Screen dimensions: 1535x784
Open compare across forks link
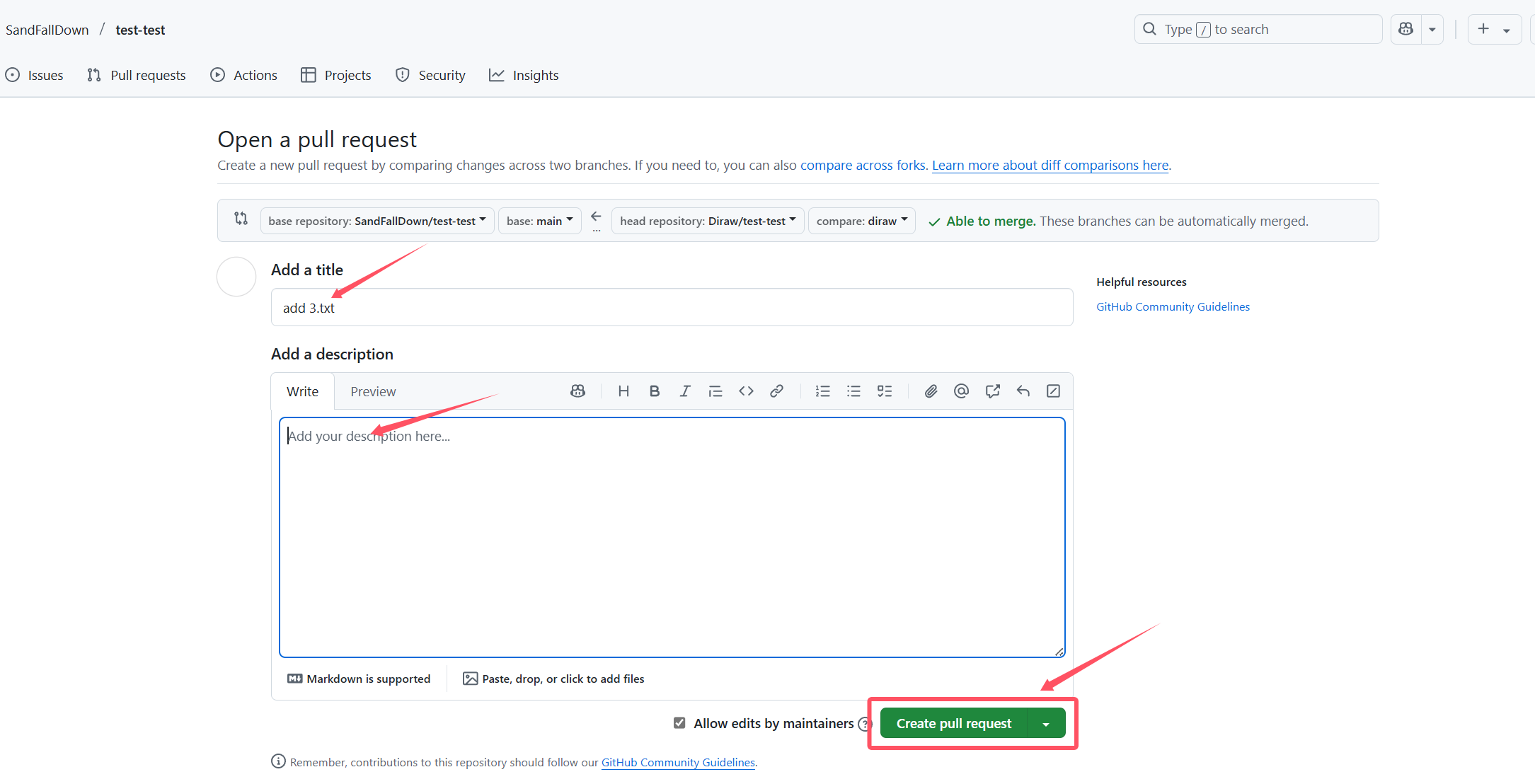(863, 165)
